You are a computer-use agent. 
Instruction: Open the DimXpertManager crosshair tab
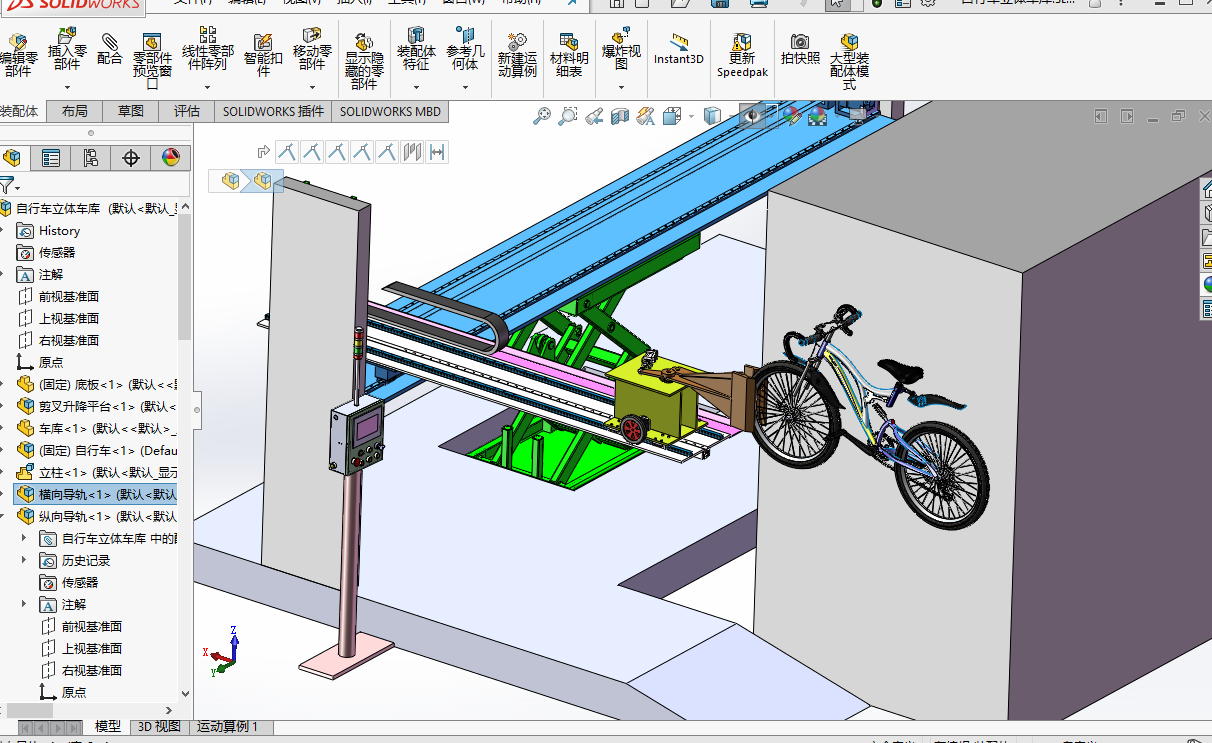coord(130,158)
